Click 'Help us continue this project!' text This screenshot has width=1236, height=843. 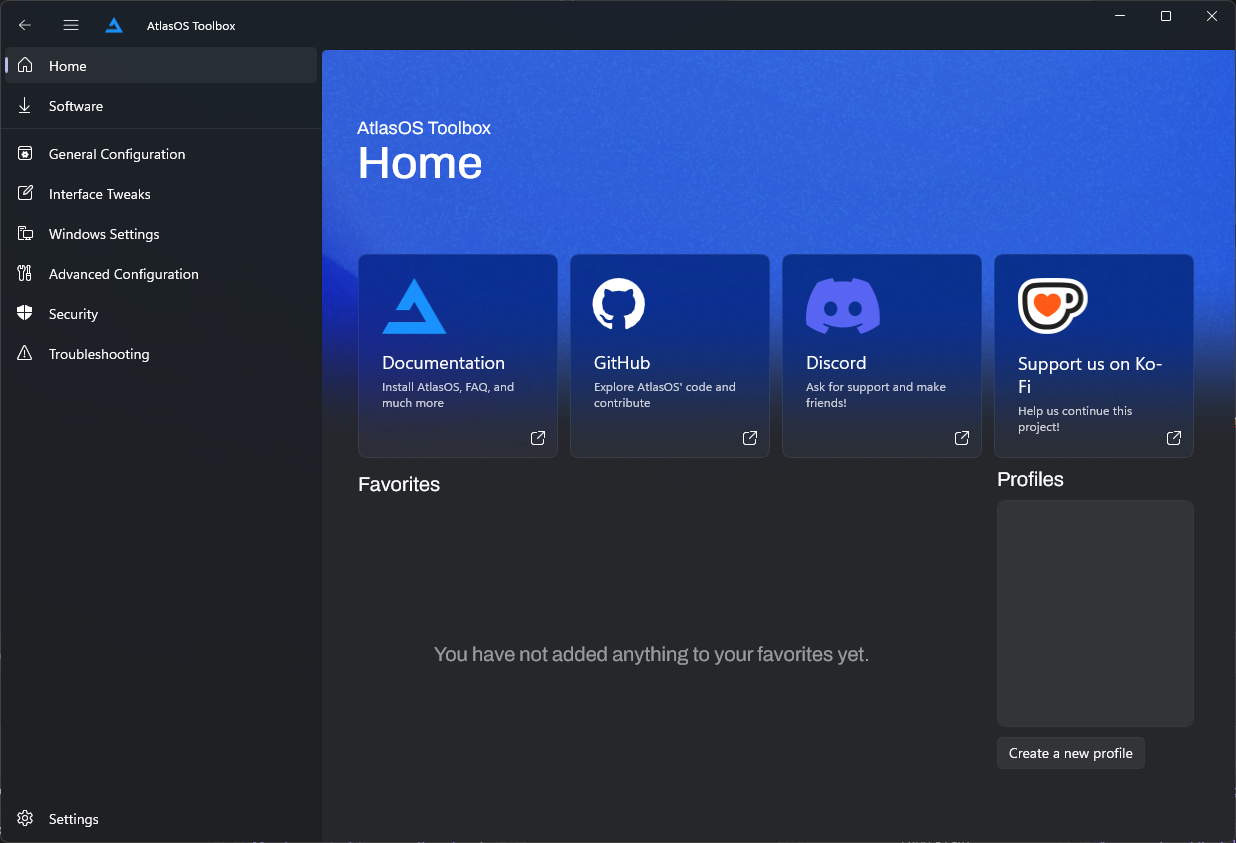(1075, 419)
